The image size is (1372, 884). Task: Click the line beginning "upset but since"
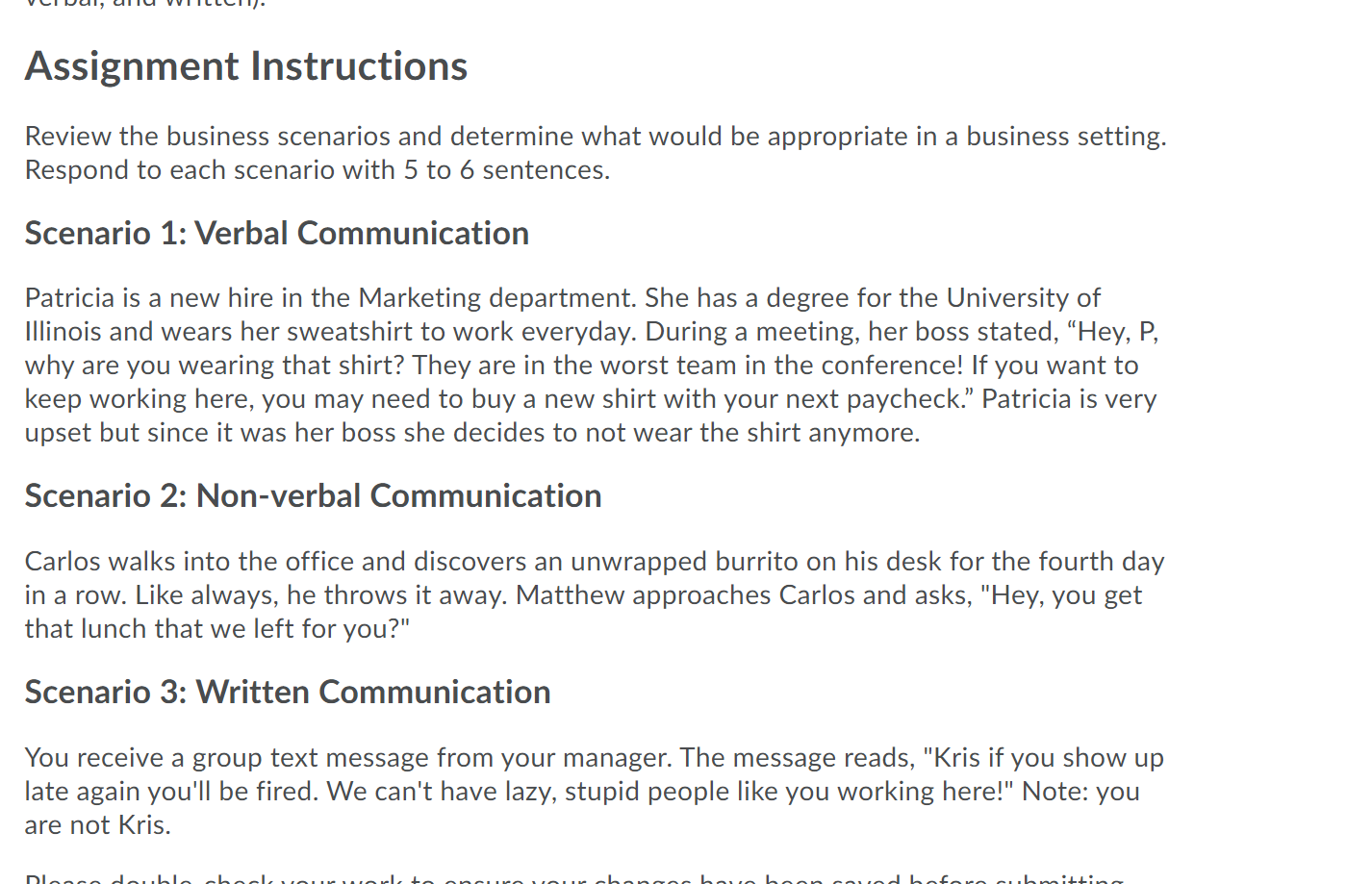(x=472, y=433)
